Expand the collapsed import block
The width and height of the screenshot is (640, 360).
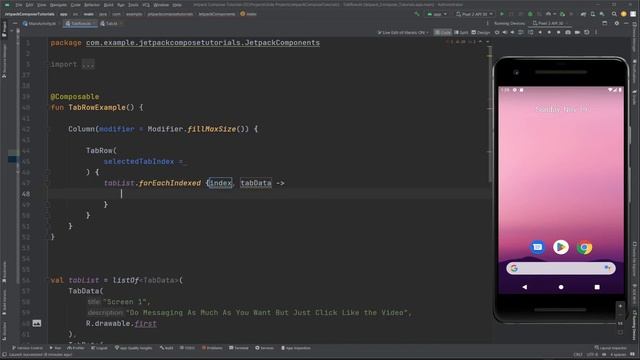[x=88, y=64]
